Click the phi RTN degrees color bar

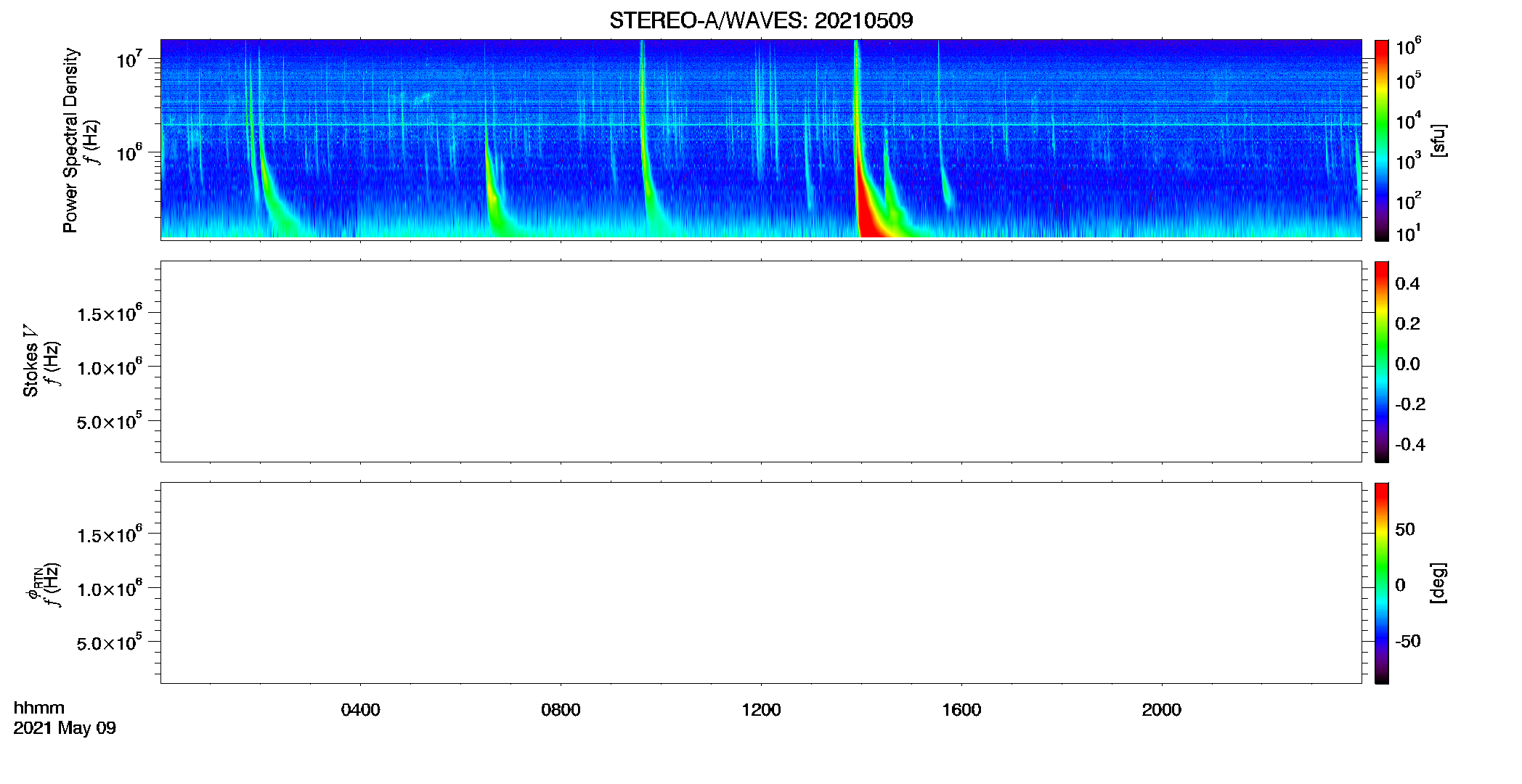click(x=1381, y=583)
